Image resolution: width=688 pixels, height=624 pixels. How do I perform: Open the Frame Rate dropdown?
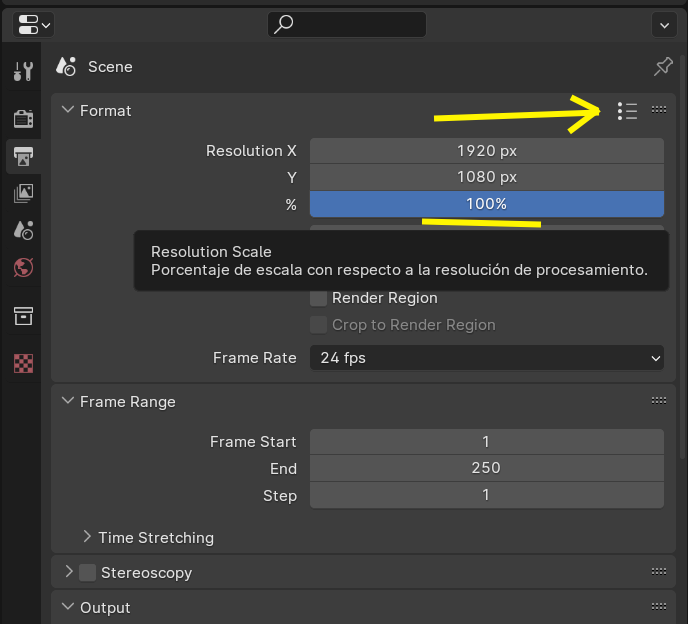tap(486, 358)
